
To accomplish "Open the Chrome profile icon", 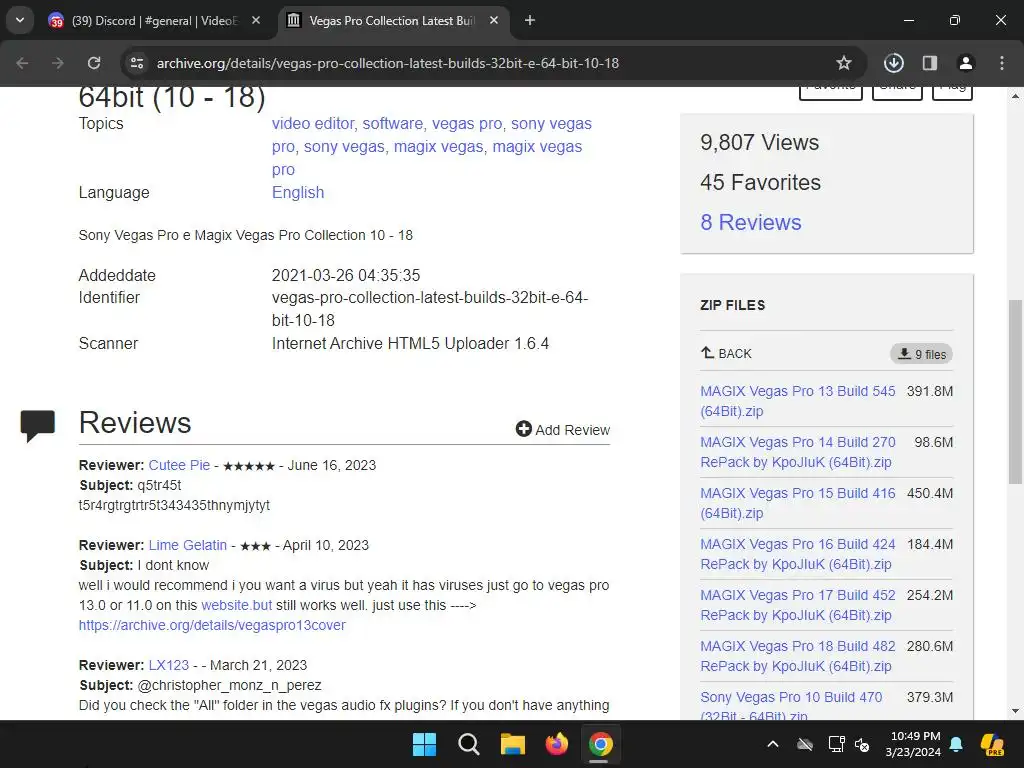I will tap(965, 63).
